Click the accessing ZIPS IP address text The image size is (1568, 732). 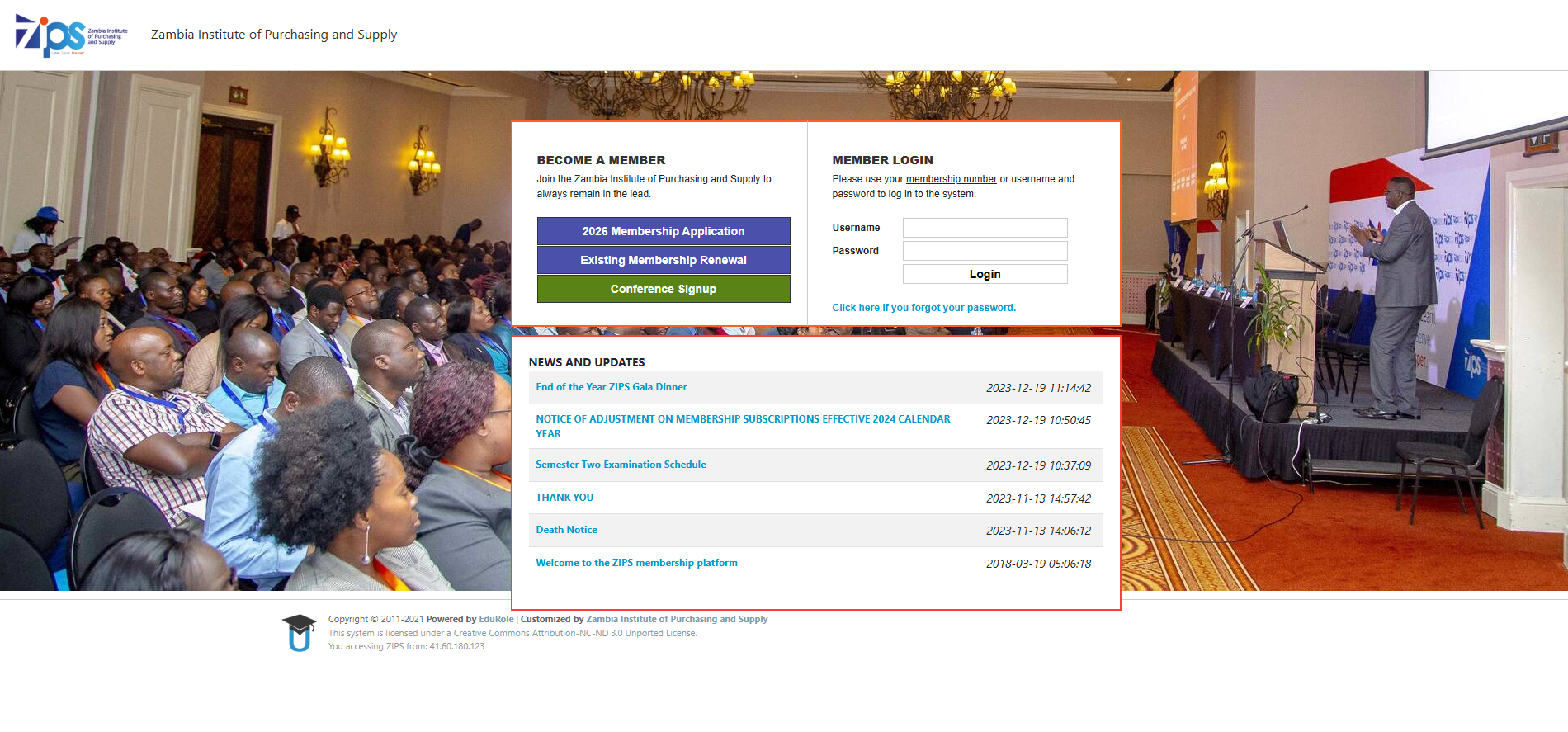point(406,646)
